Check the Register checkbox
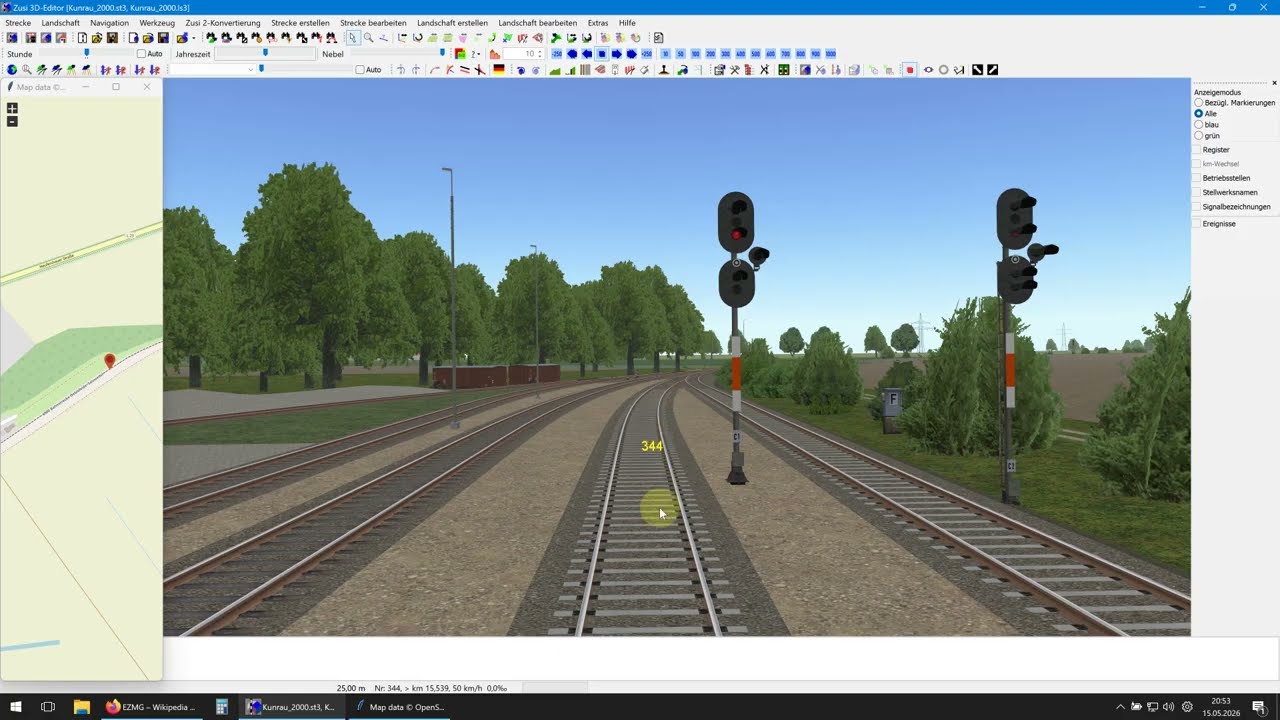 coord(1197,150)
